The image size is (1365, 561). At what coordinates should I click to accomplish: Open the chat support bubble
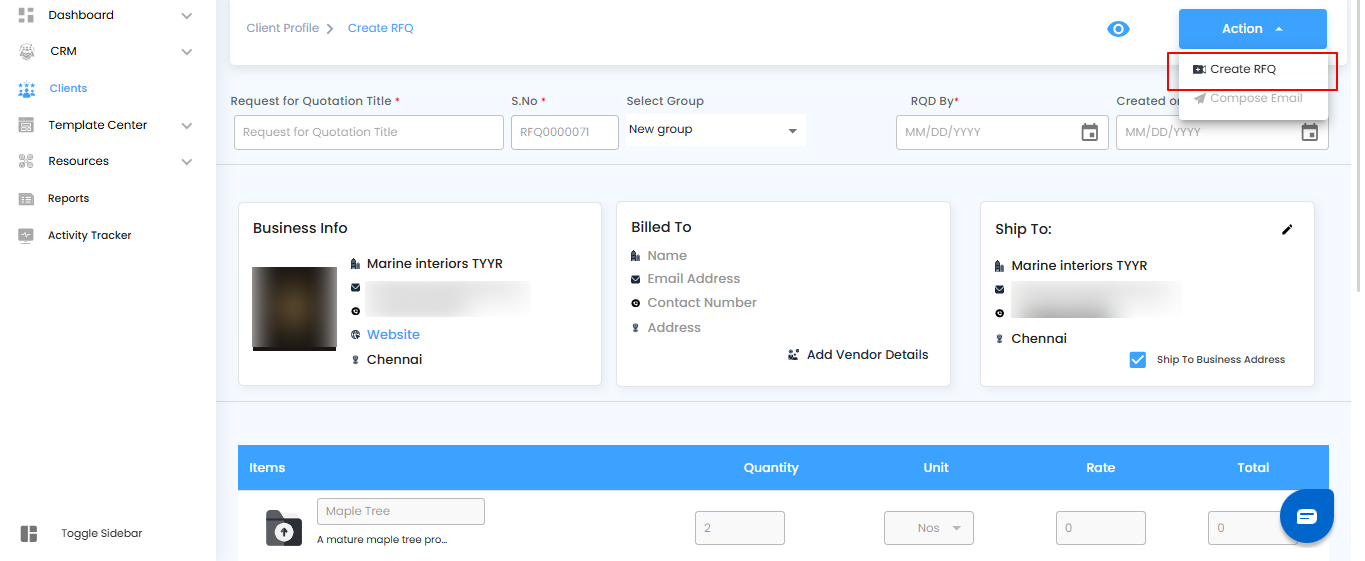click(1307, 516)
